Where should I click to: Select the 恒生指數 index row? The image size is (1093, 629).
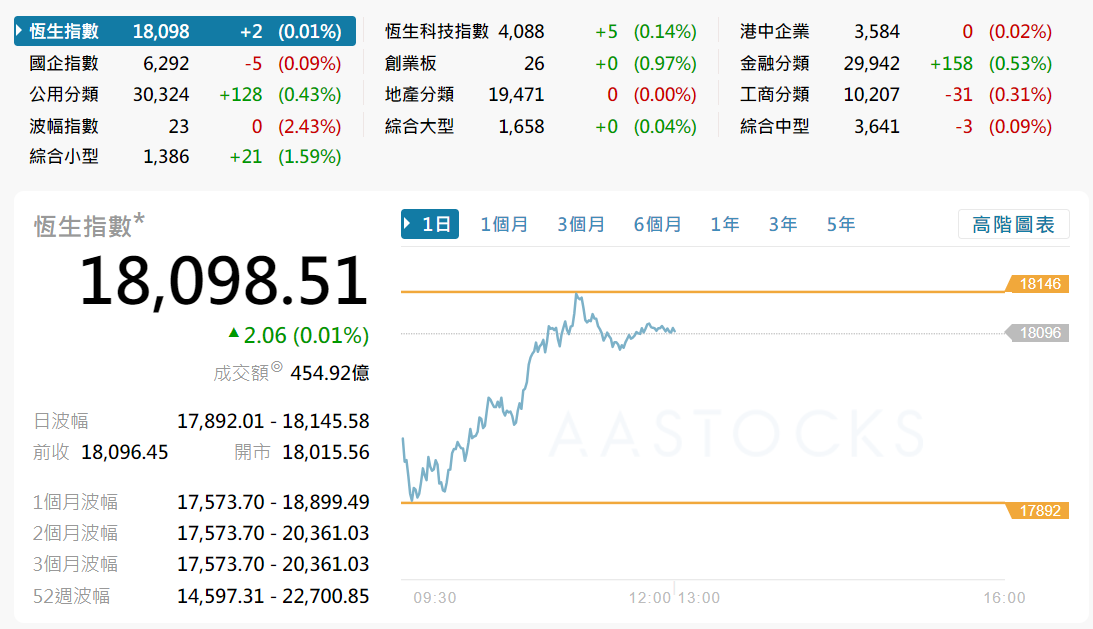pyautogui.click(x=184, y=31)
